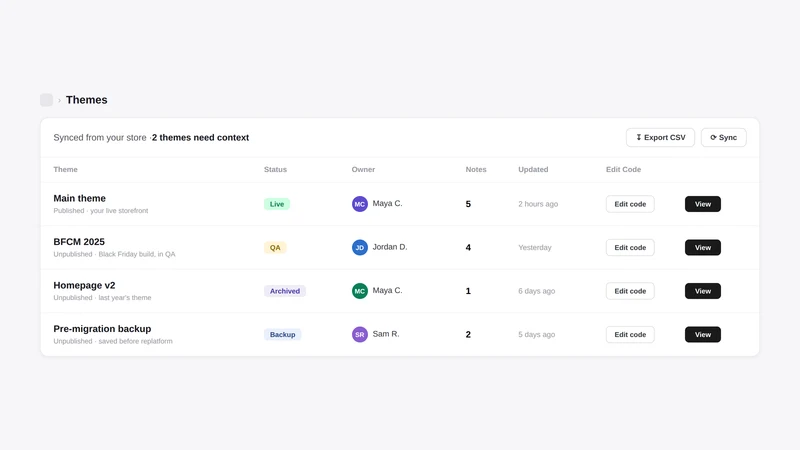View the BFCM 2025 theme
Screen dimensions: 800x450
[703, 247]
